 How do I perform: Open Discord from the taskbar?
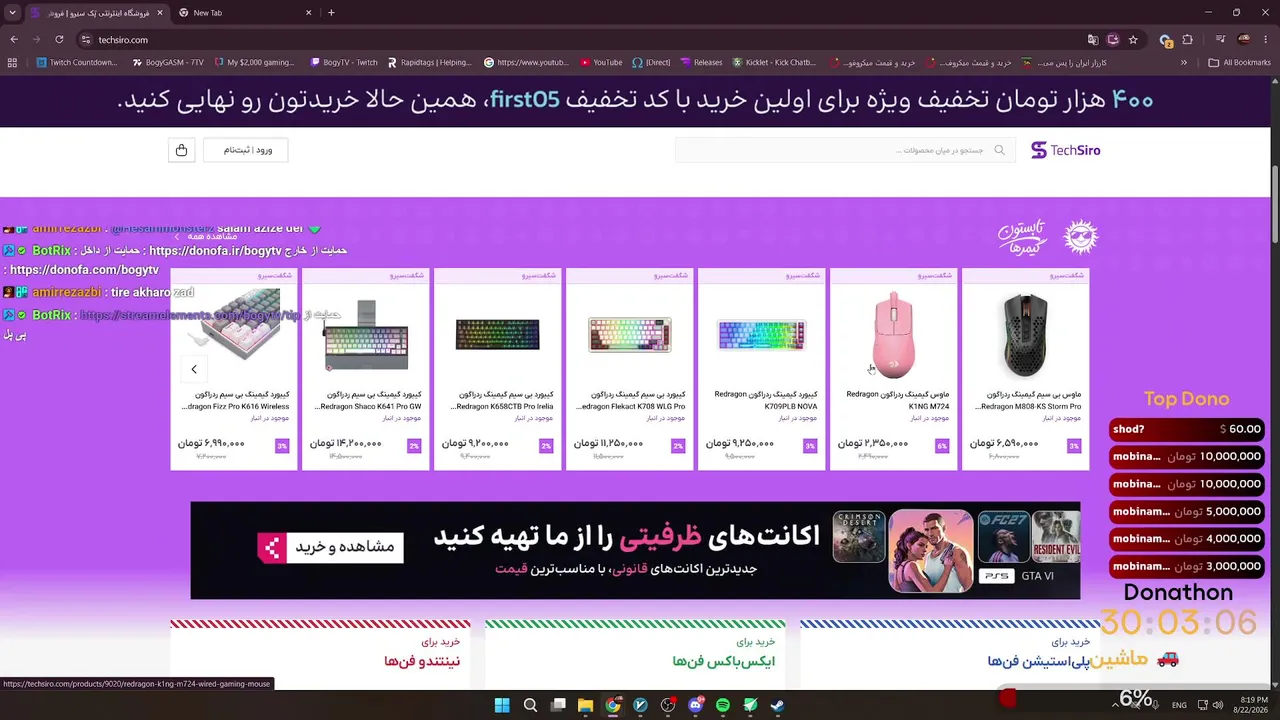pyautogui.click(x=695, y=705)
